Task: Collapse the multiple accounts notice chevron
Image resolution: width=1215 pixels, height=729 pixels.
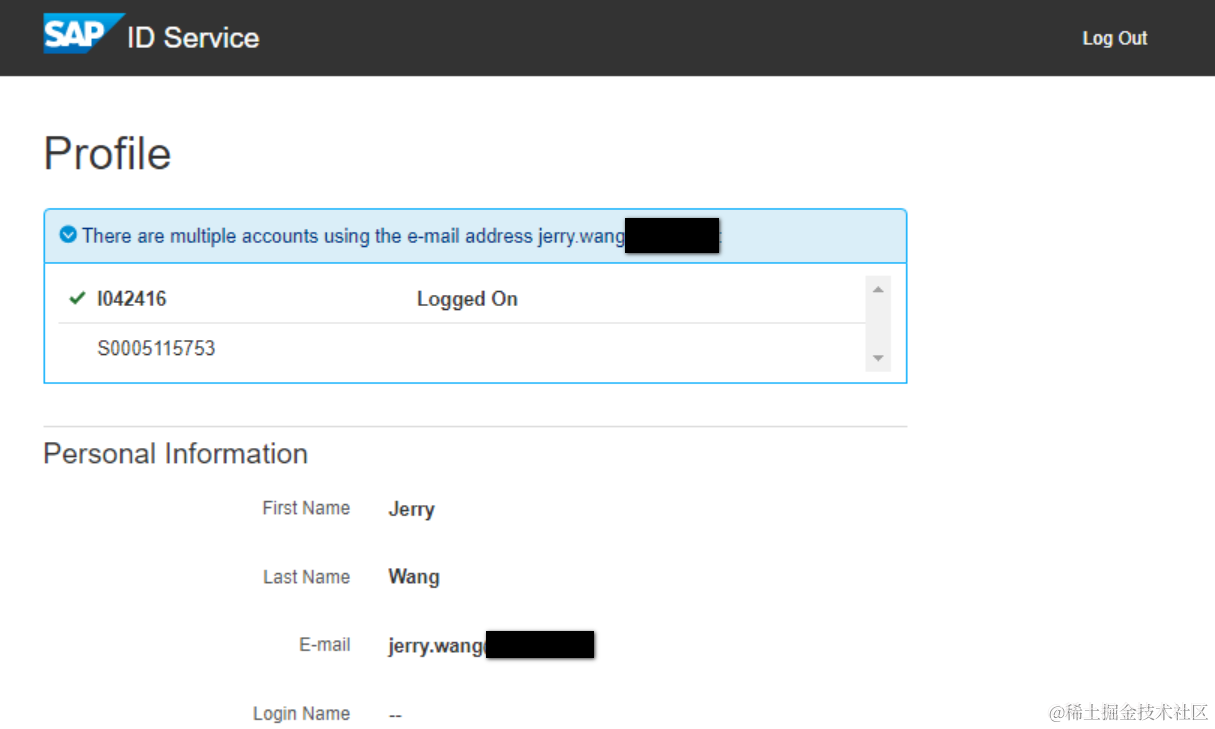Action: [68, 235]
